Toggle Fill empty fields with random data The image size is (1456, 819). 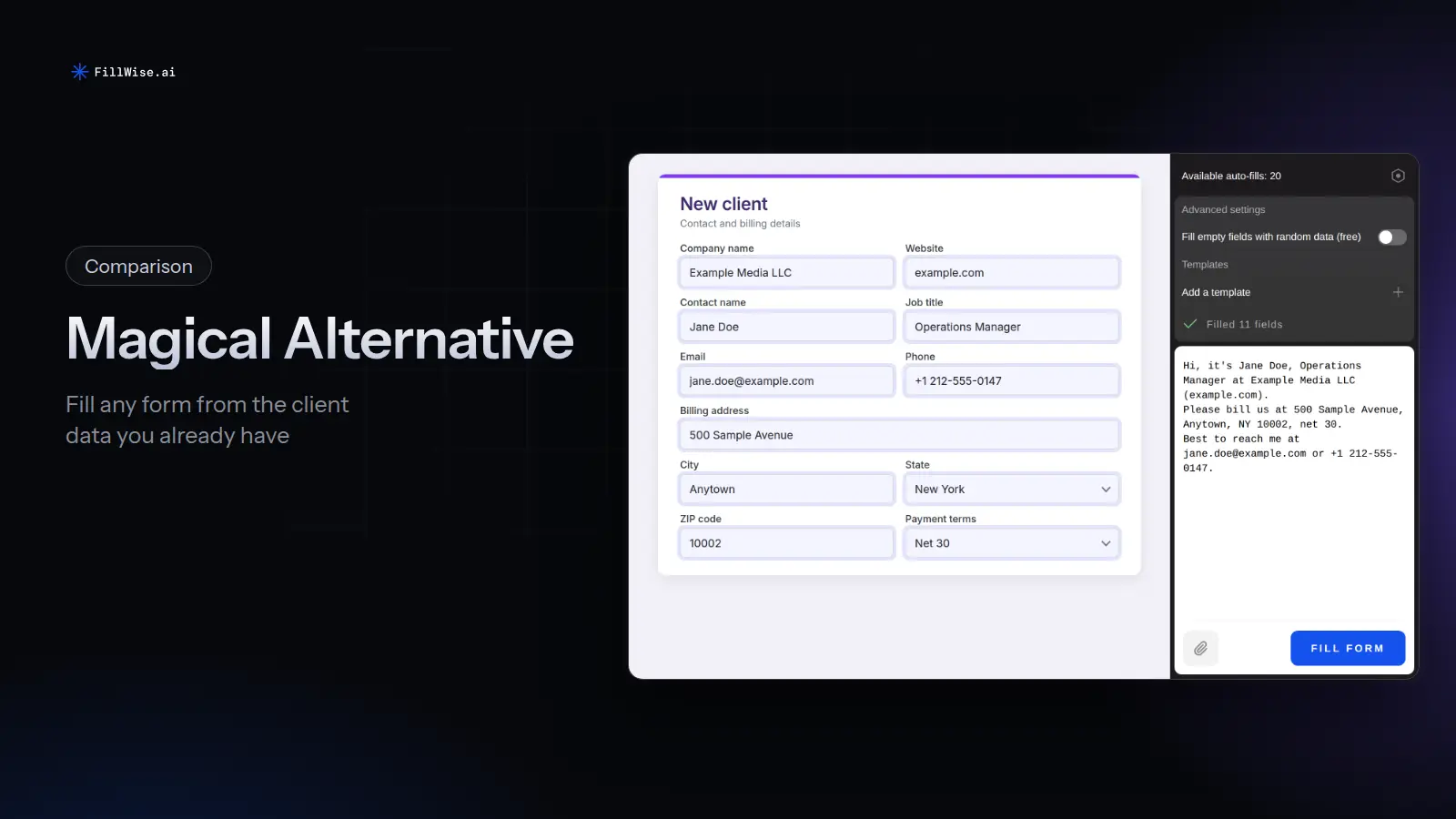click(1391, 237)
